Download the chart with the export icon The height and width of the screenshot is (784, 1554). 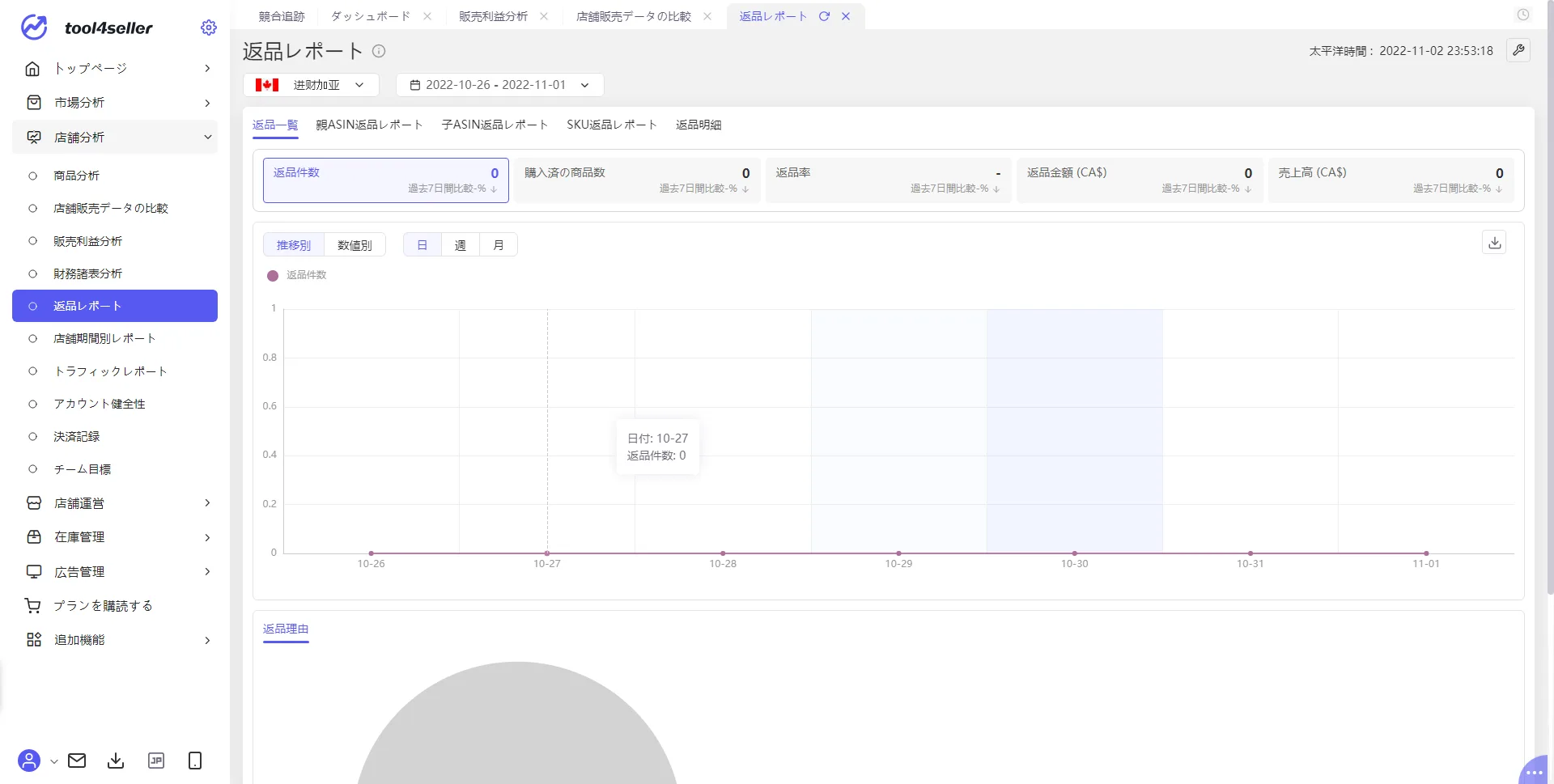(x=1495, y=242)
